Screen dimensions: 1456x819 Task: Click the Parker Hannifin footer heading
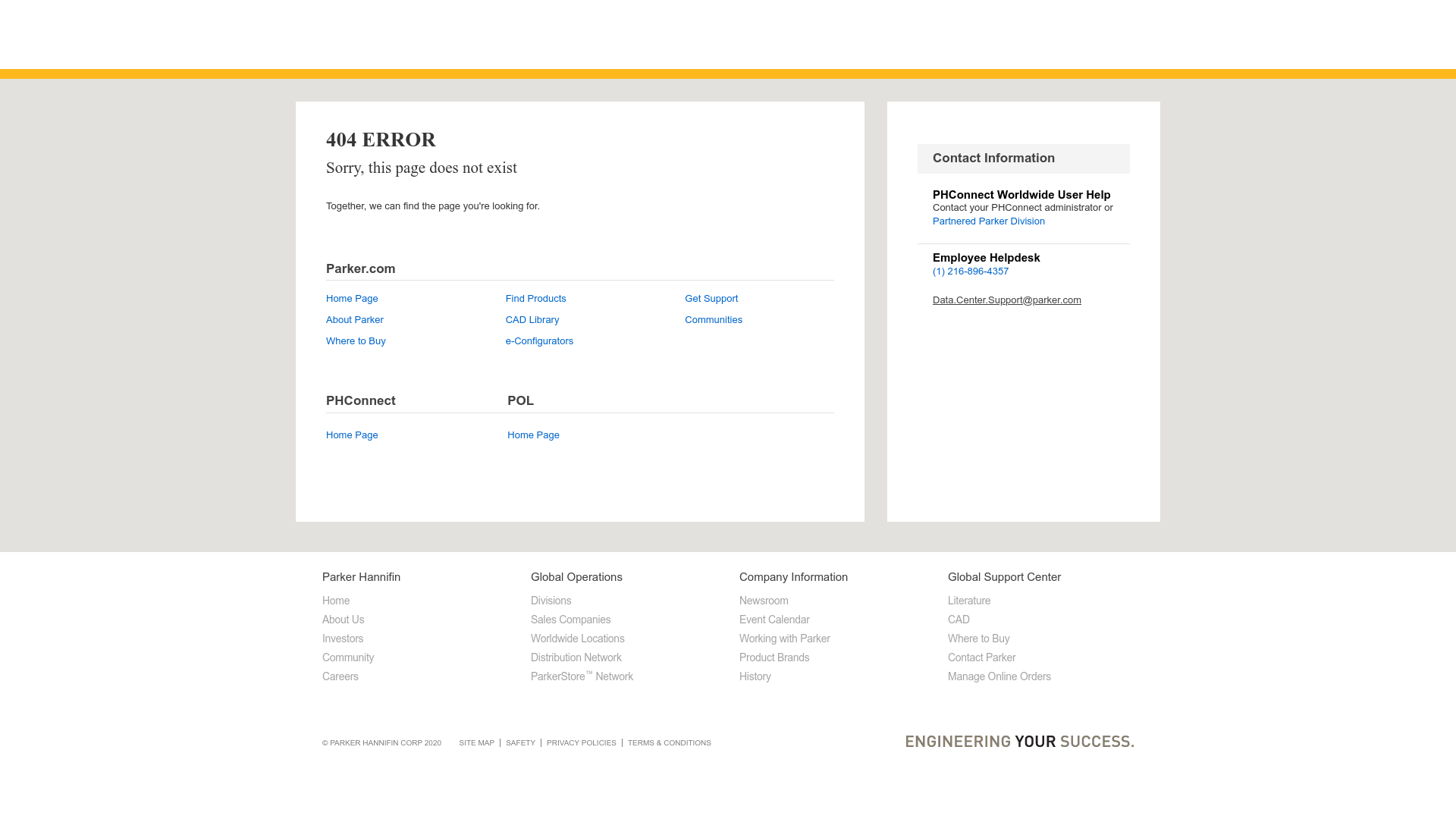tap(362, 577)
